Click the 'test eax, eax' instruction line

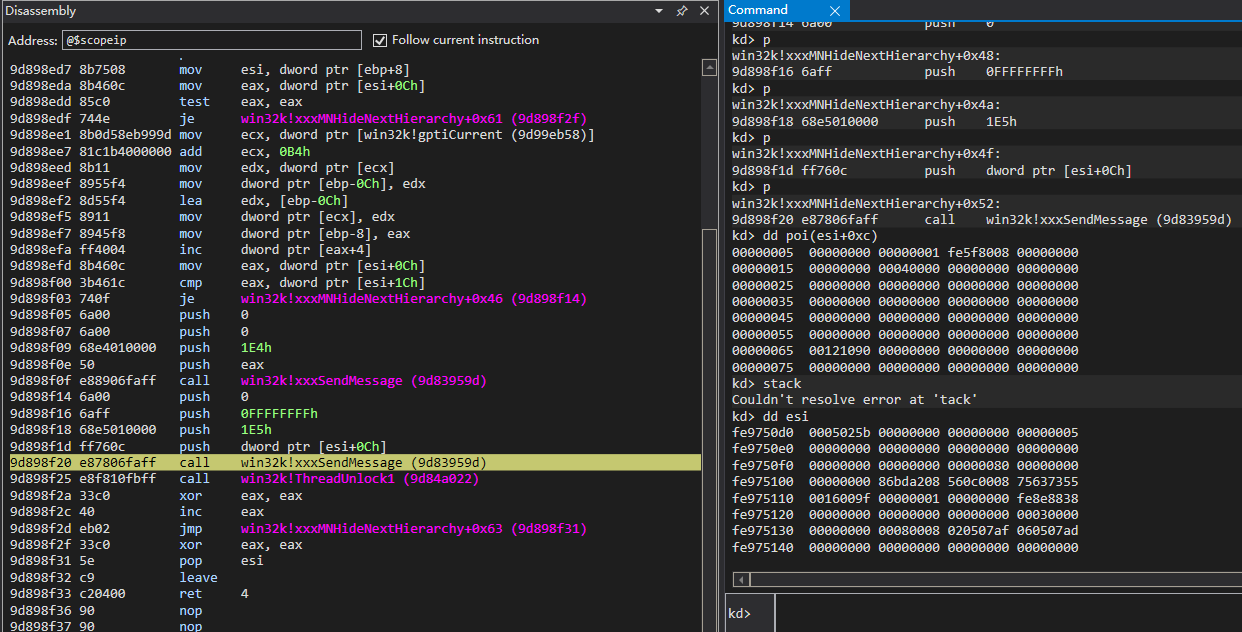pos(355,102)
